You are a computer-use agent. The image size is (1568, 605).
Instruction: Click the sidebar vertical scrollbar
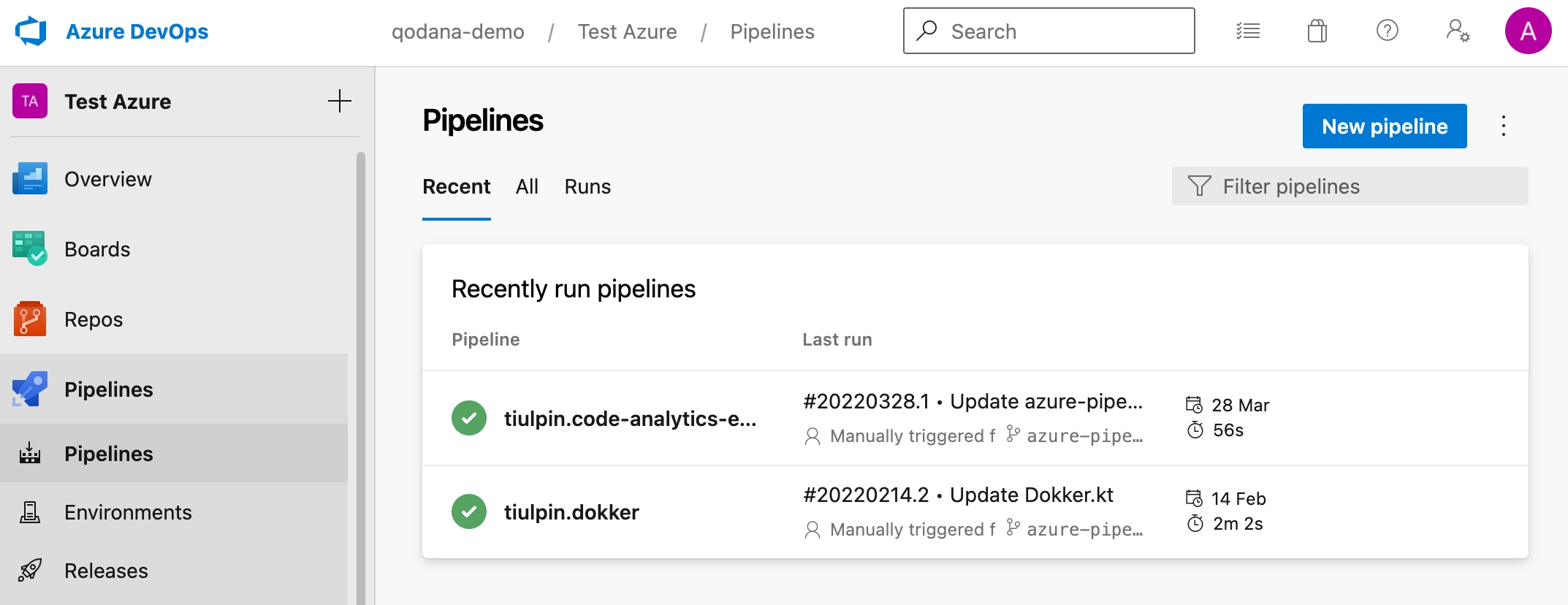click(x=360, y=378)
